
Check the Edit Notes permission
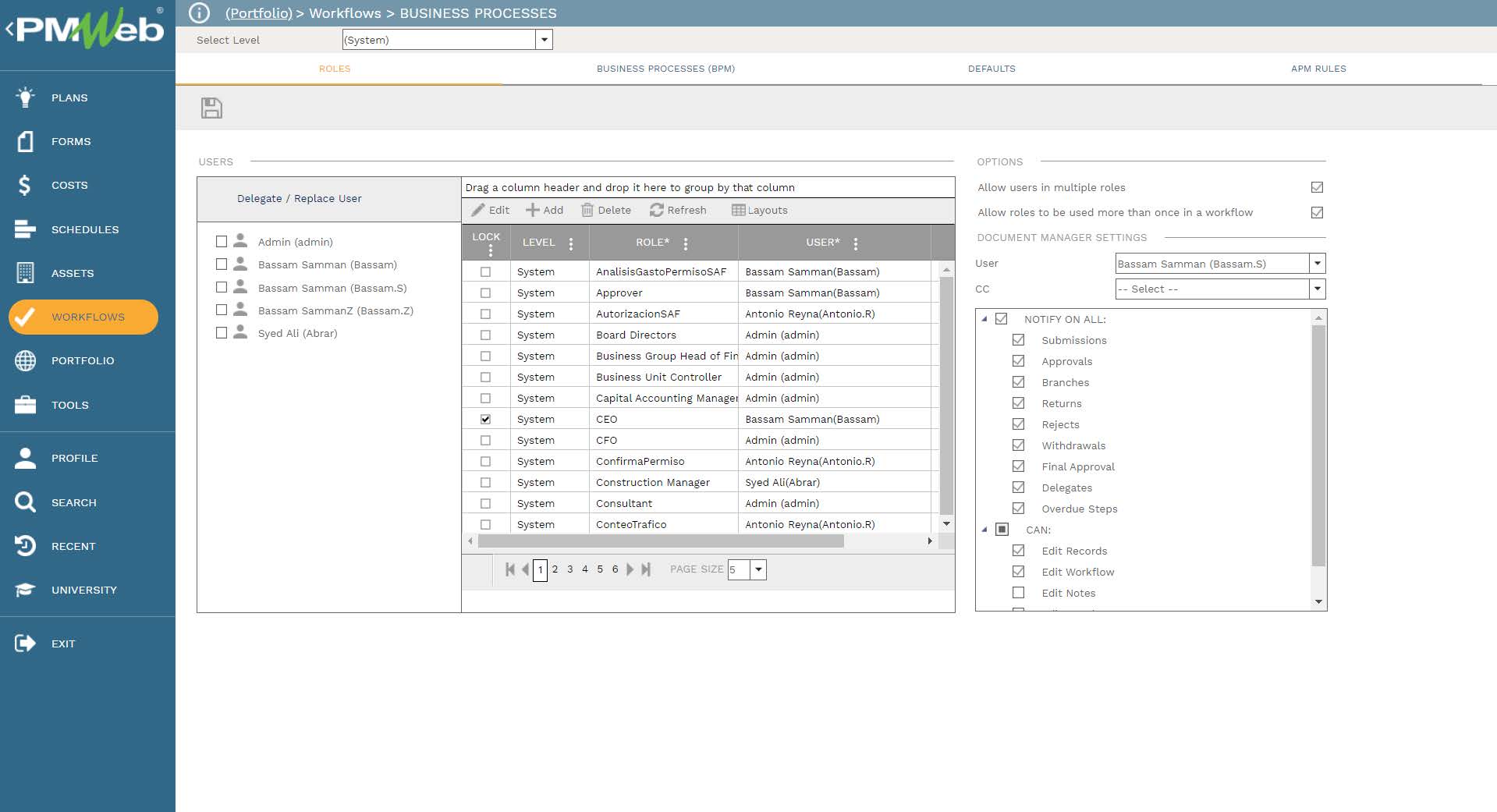[x=1018, y=593]
